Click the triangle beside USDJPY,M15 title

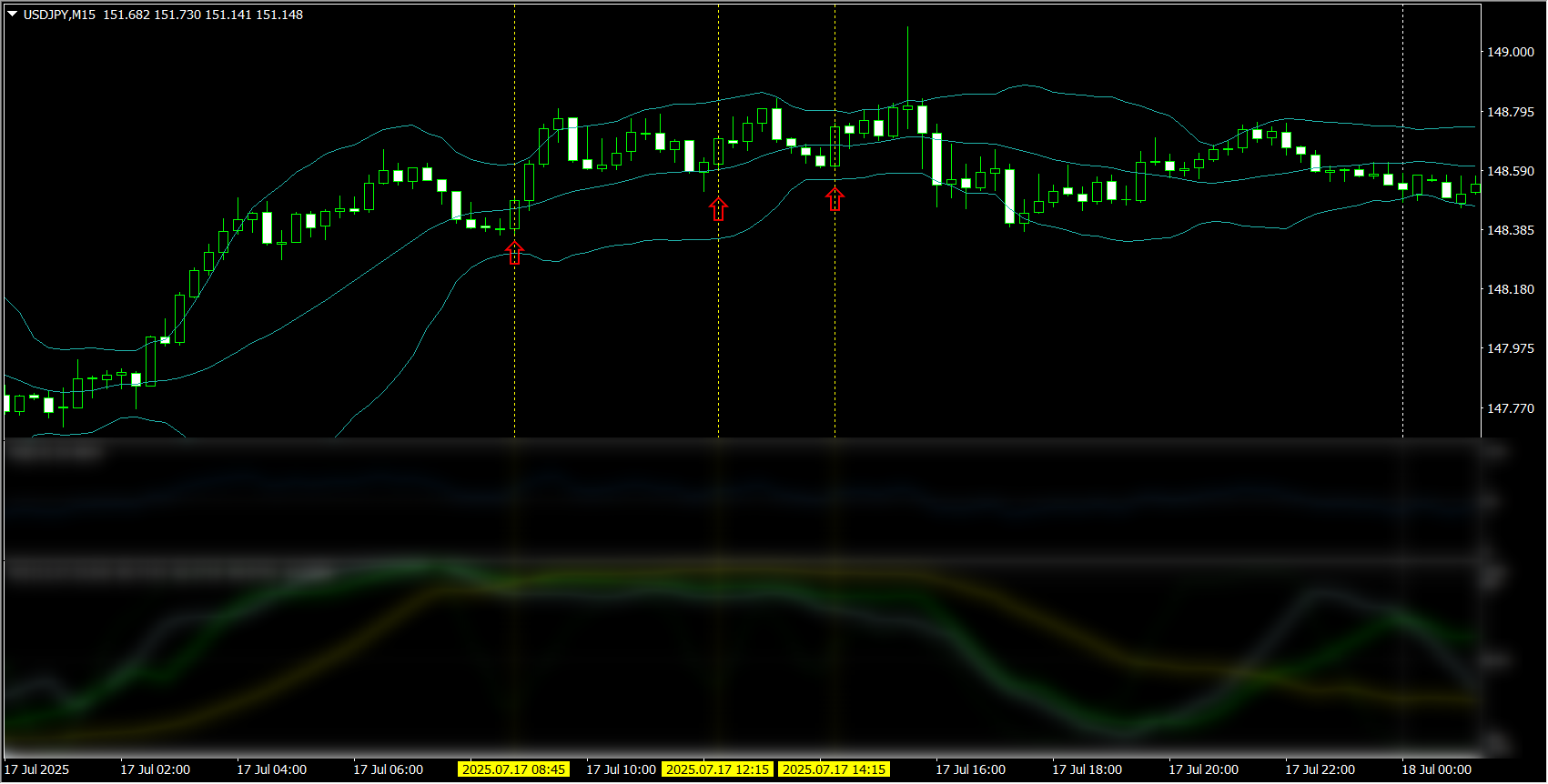click(13, 15)
